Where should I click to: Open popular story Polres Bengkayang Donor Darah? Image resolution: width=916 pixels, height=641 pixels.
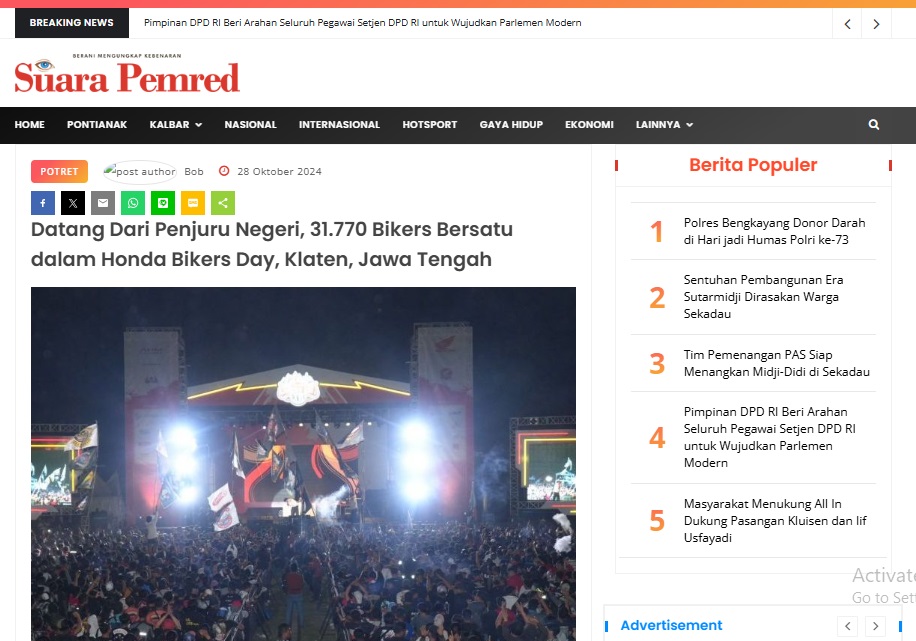(x=774, y=231)
